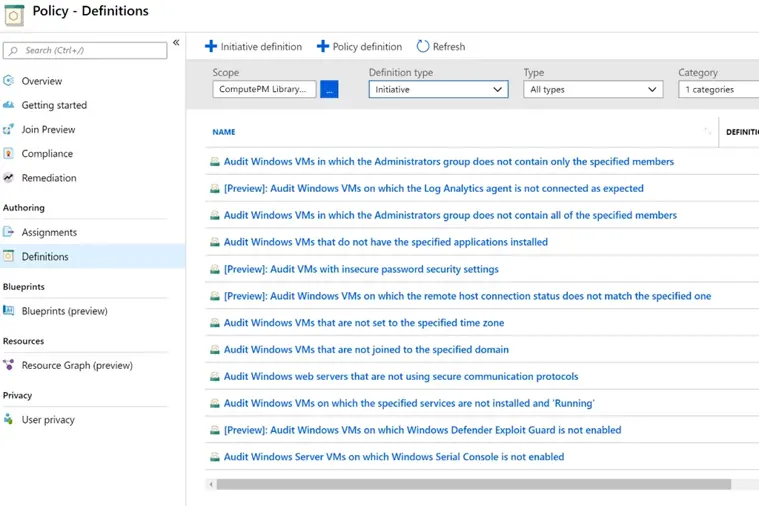
Task: Click the Assignments icon
Action: pos(8,232)
